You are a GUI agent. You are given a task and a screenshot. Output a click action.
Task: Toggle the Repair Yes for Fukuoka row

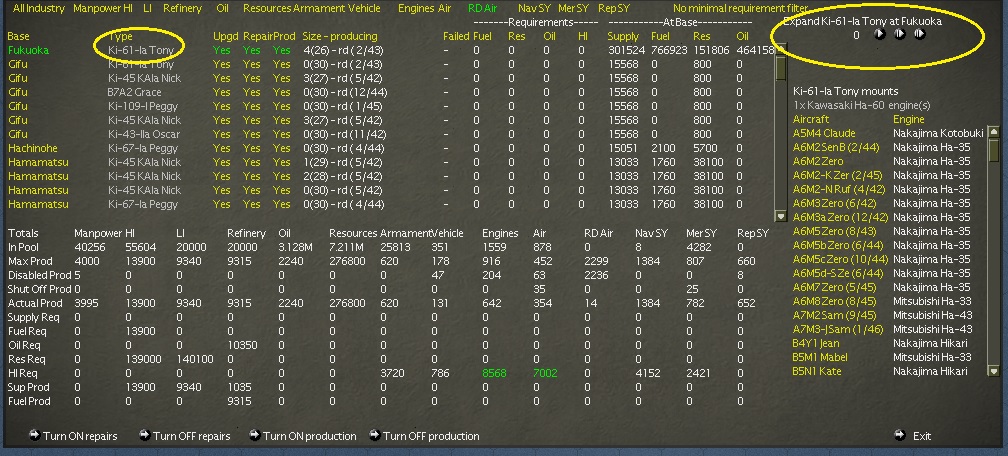pyautogui.click(x=251, y=50)
